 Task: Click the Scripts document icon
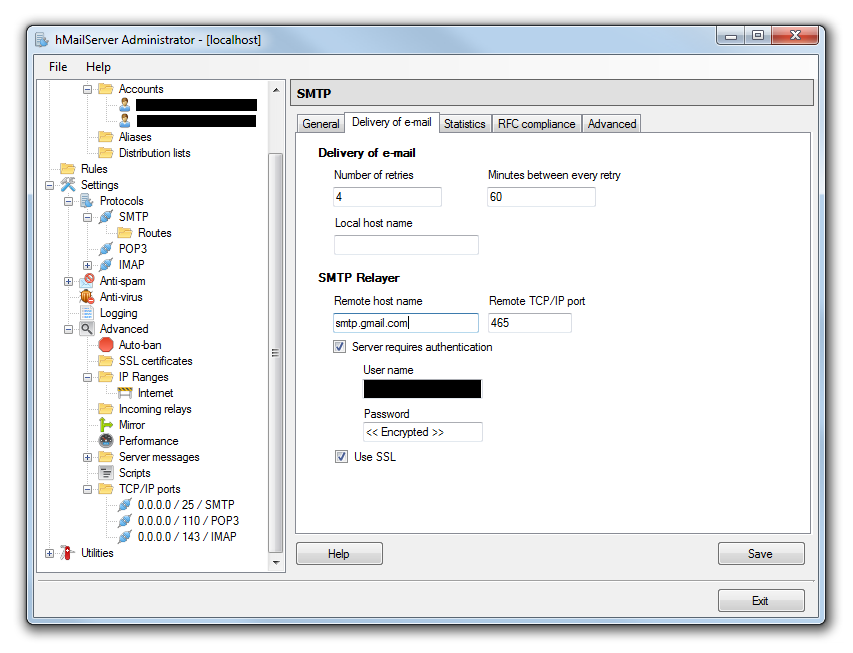click(x=106, y=473)
